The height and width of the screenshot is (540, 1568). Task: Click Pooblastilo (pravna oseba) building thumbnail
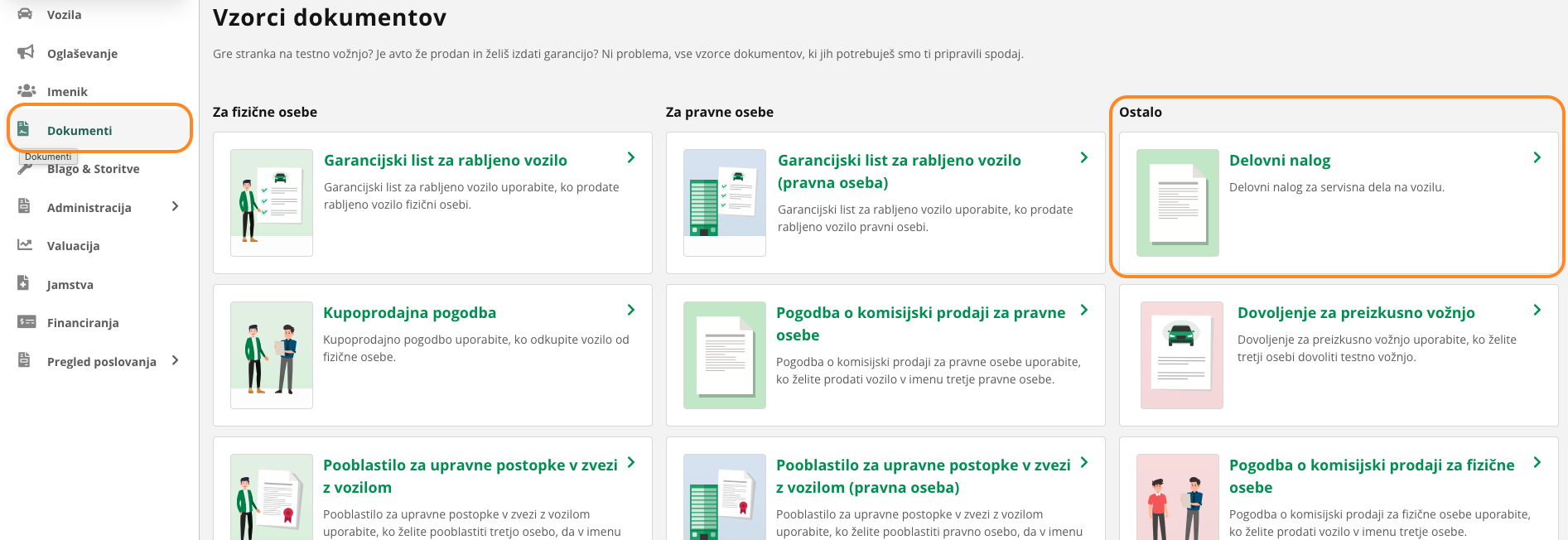[725, 497]
